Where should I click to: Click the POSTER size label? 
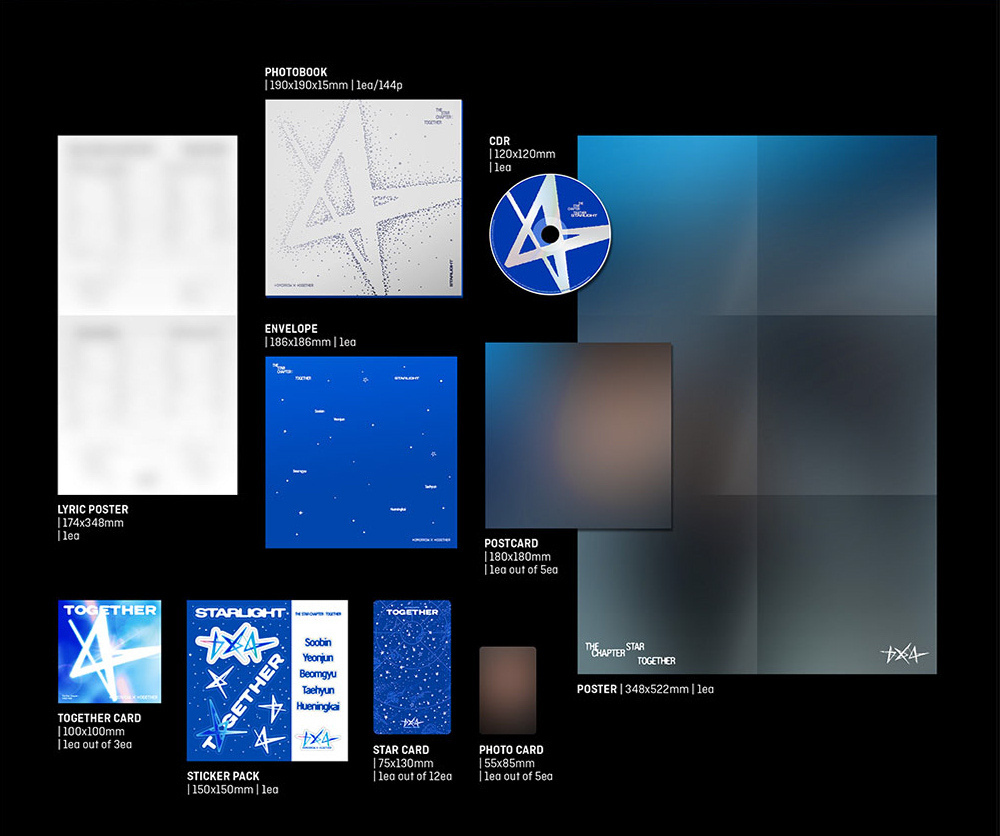tap(645, 689)
